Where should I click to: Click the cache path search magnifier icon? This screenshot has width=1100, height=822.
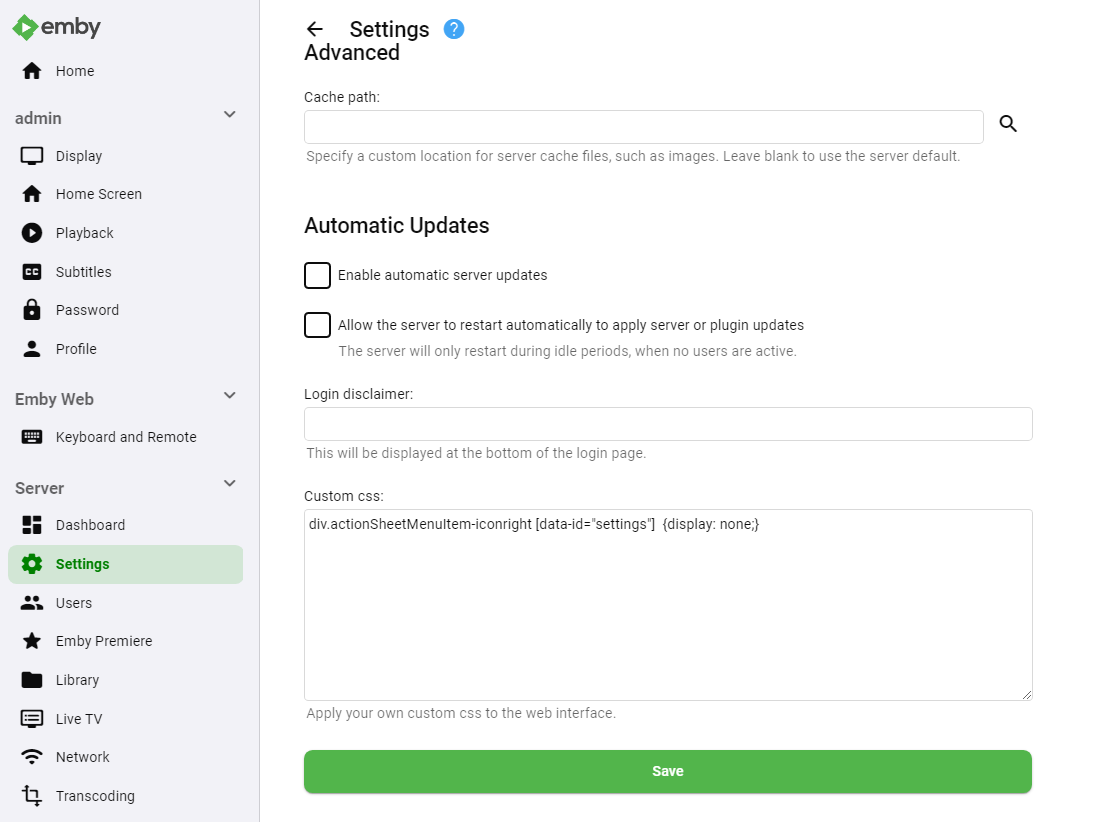1008,124
